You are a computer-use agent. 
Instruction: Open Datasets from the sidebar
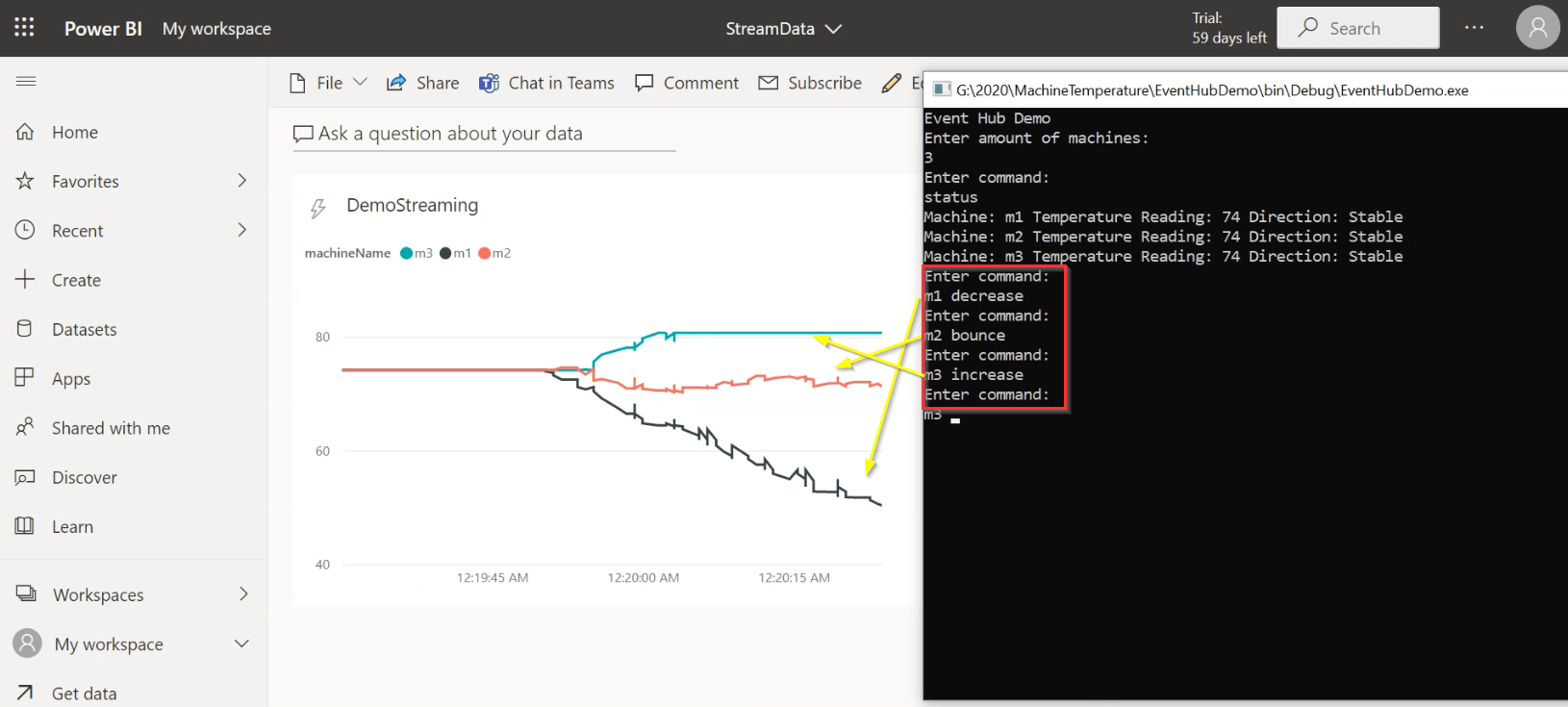pyautogui.click(x=84, y=329)
